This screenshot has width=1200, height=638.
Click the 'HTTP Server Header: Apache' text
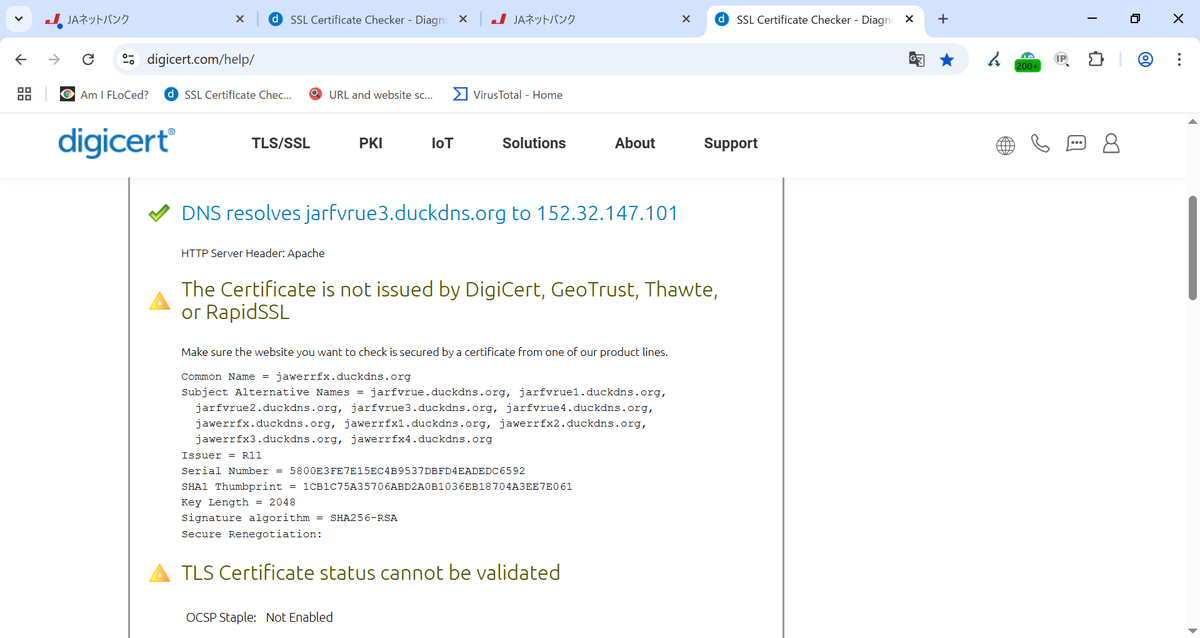tap(253, 253)
